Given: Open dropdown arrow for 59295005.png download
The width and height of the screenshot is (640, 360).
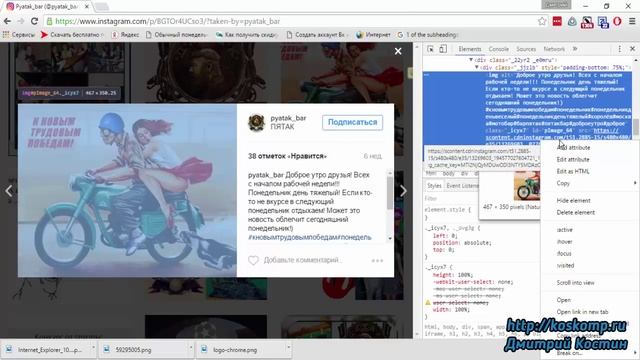Looking at the screenshot, I should pos(190,348).
